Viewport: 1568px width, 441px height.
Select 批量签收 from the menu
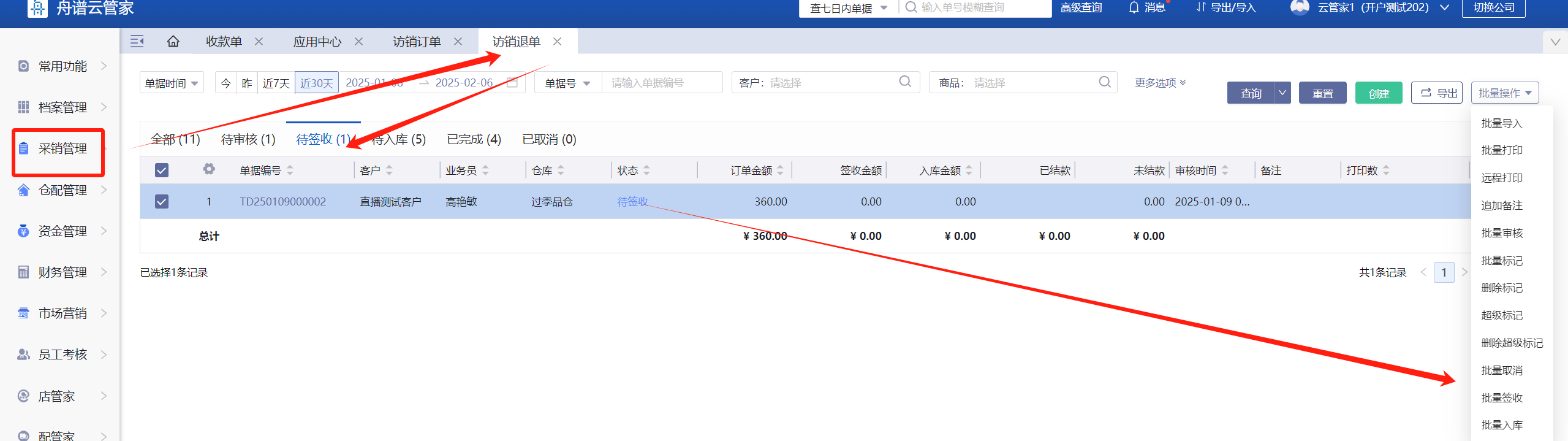tap(1502, 398)
